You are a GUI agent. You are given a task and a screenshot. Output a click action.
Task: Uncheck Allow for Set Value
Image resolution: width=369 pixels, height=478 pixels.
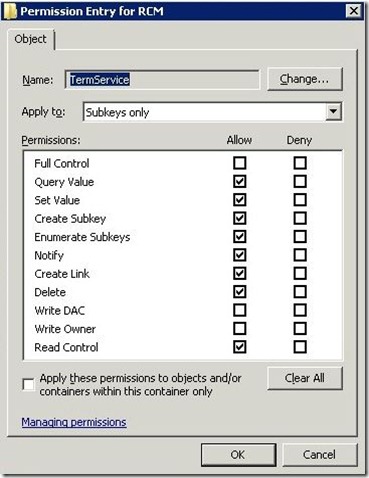click(x=240, y=200)
